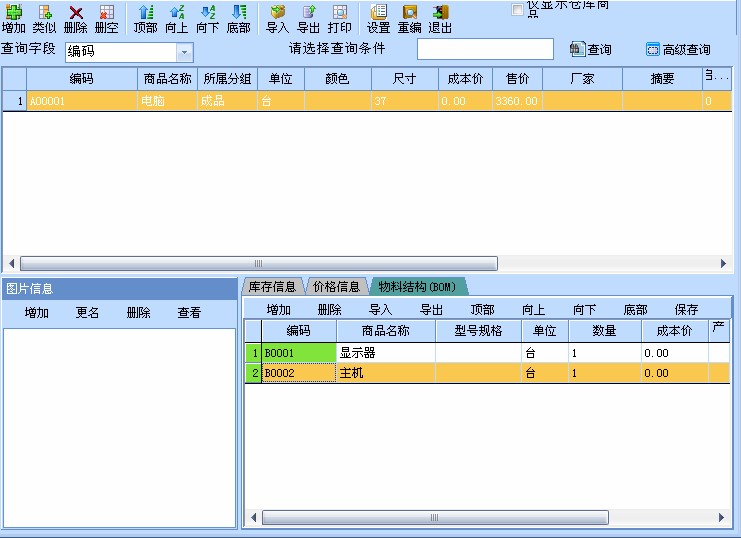Open 高级查询 advanced search
Viewport: 741px width, 538px height.
pyautogui.click(x=678, y=49)
